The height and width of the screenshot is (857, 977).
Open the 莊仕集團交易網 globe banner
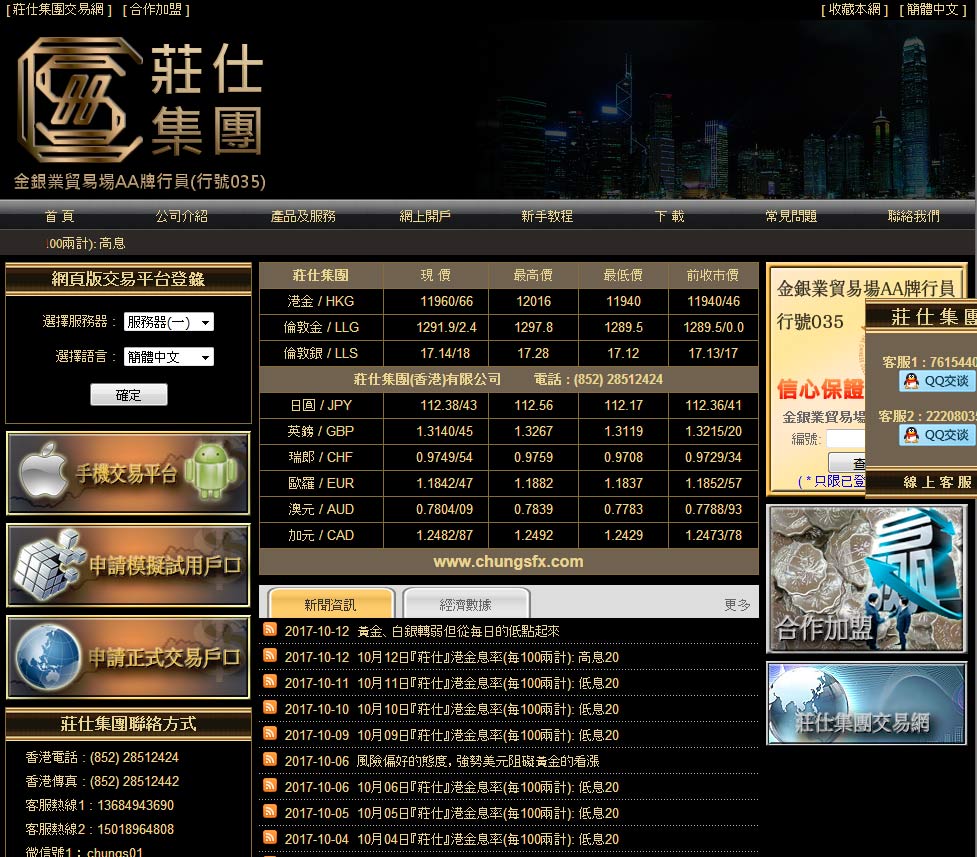pyautogui.click(x=866, y=703)
